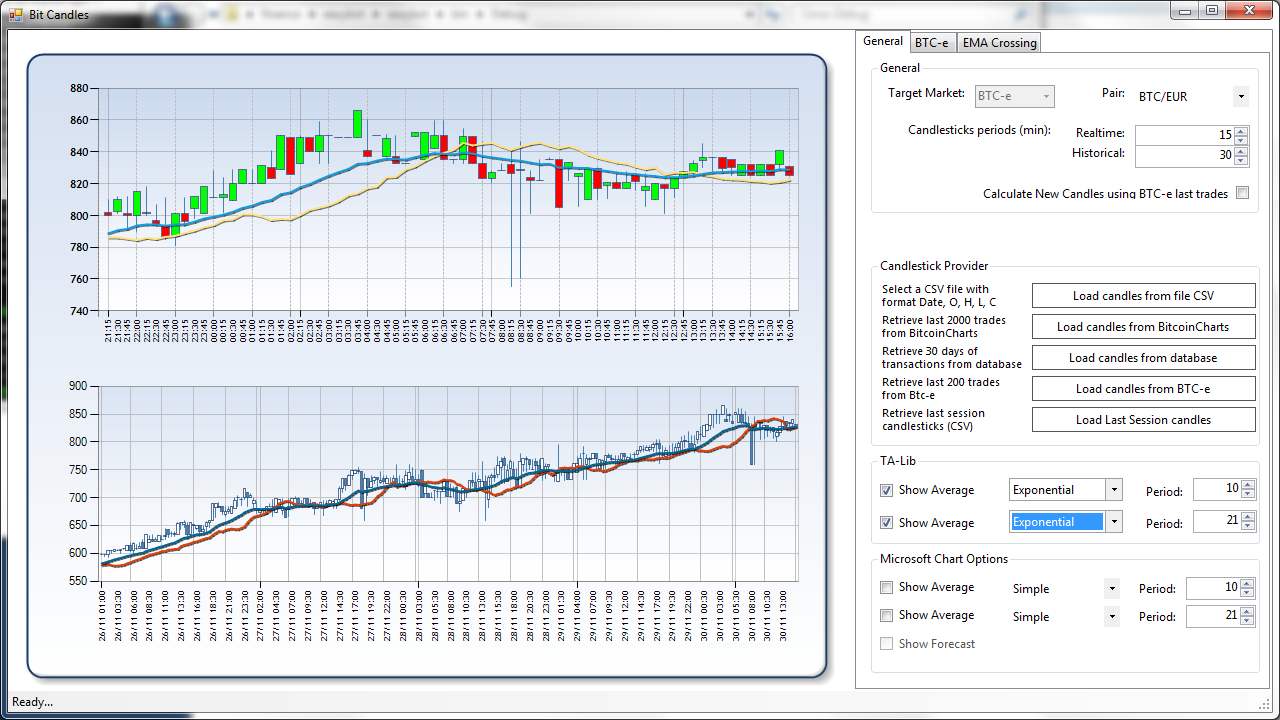Decrease Microsoft Chart Period value of 10
The width and height of the screenshot is (1280, 720).
point(1247,593)
